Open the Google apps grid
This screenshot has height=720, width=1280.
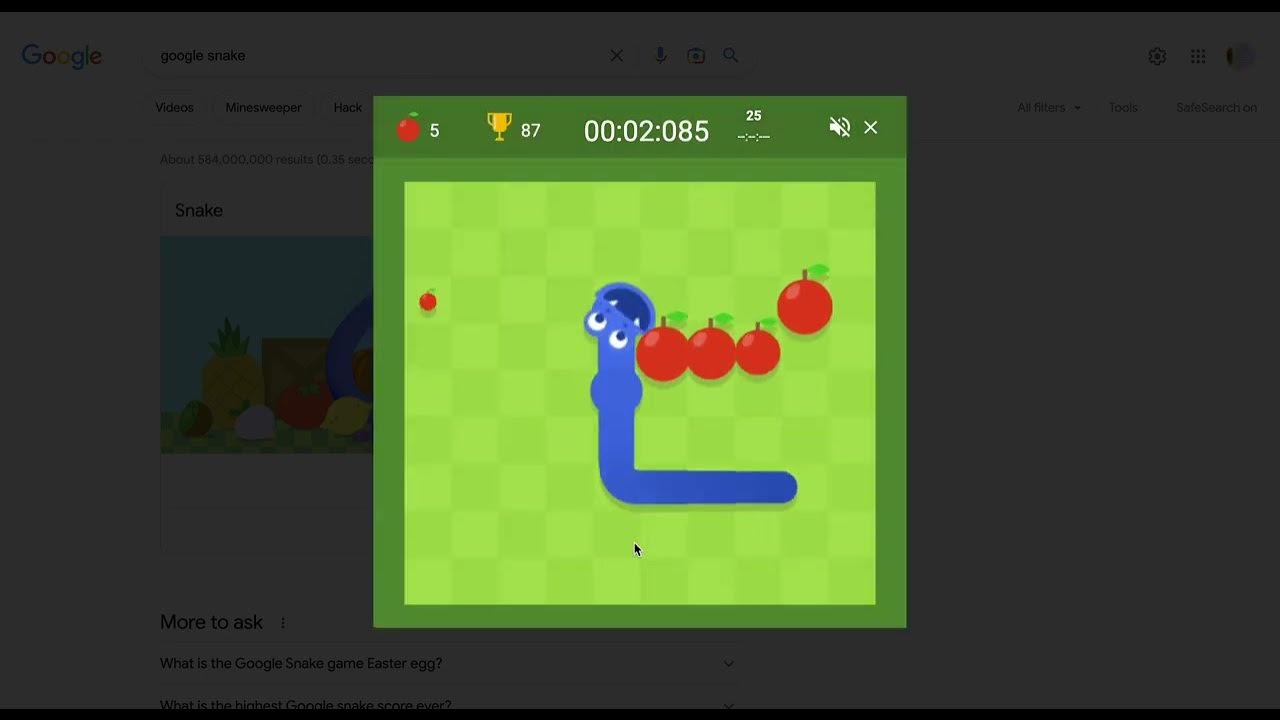click(x=1198, y=56)
